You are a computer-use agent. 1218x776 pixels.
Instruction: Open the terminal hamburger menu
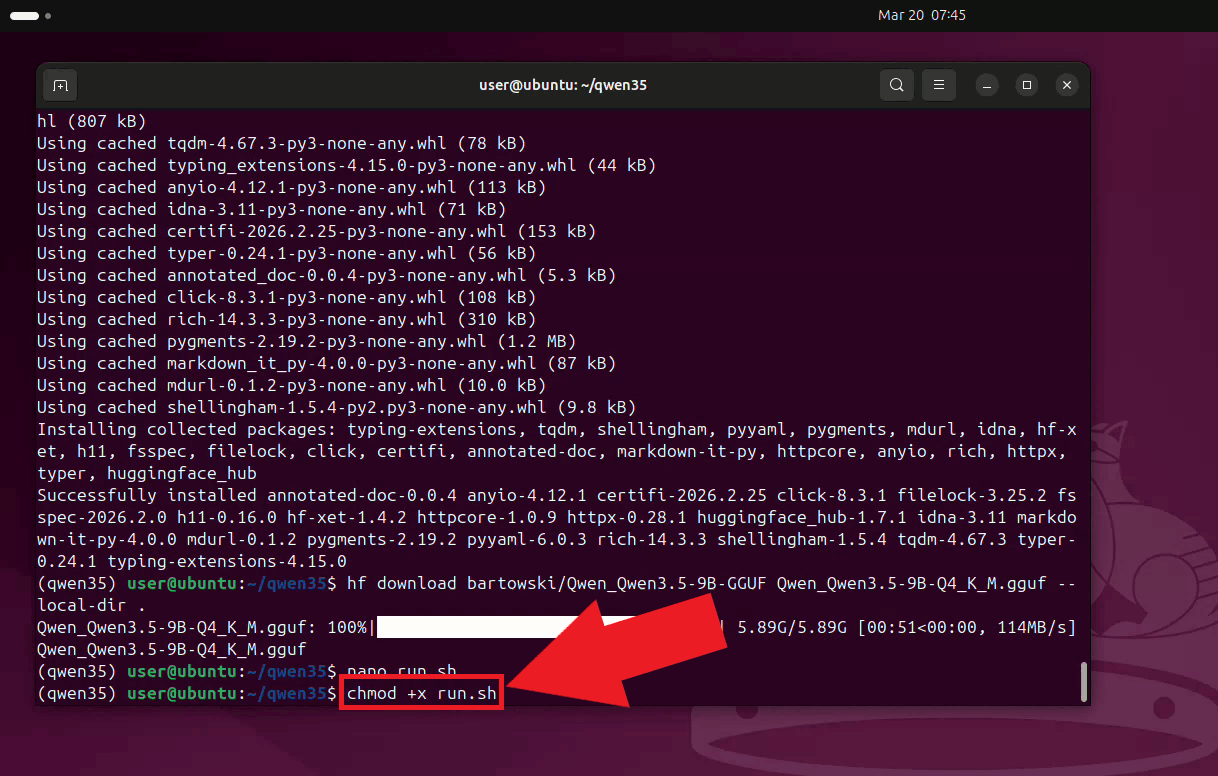(x=938, y=85)
